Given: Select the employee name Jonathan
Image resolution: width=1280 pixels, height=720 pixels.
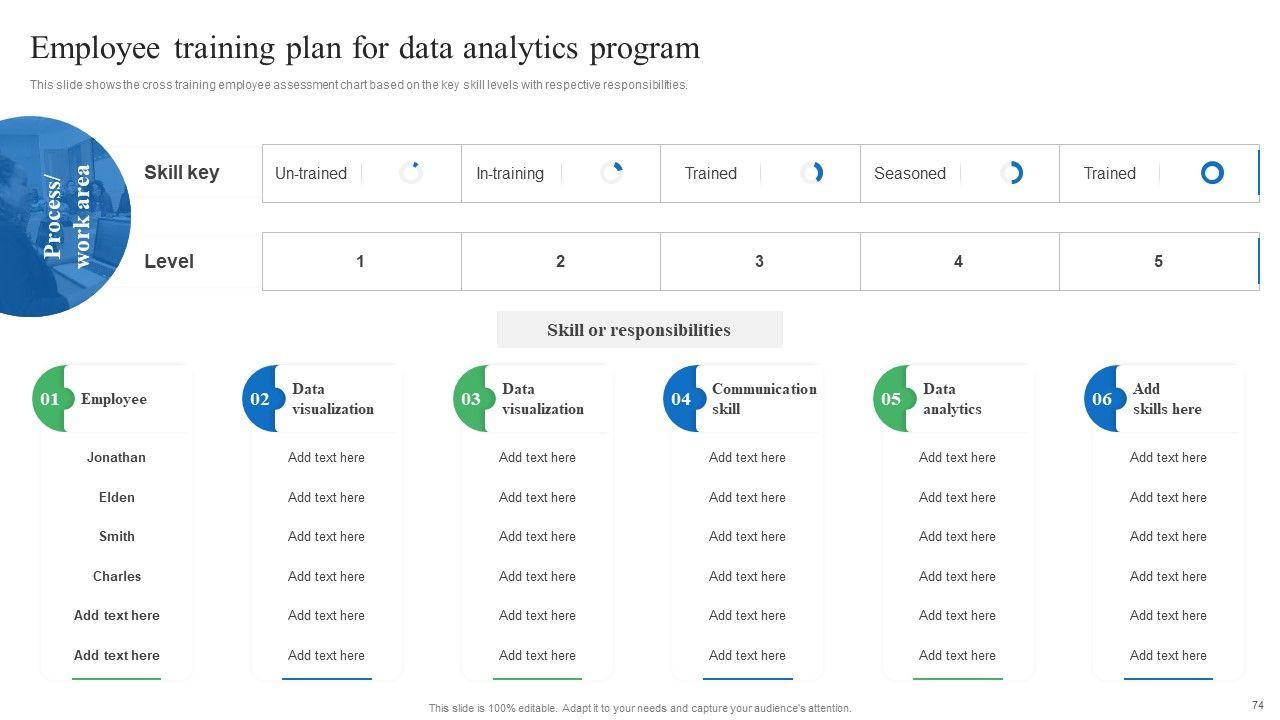Looking at the screenshot, I should (x=116, y=458).
